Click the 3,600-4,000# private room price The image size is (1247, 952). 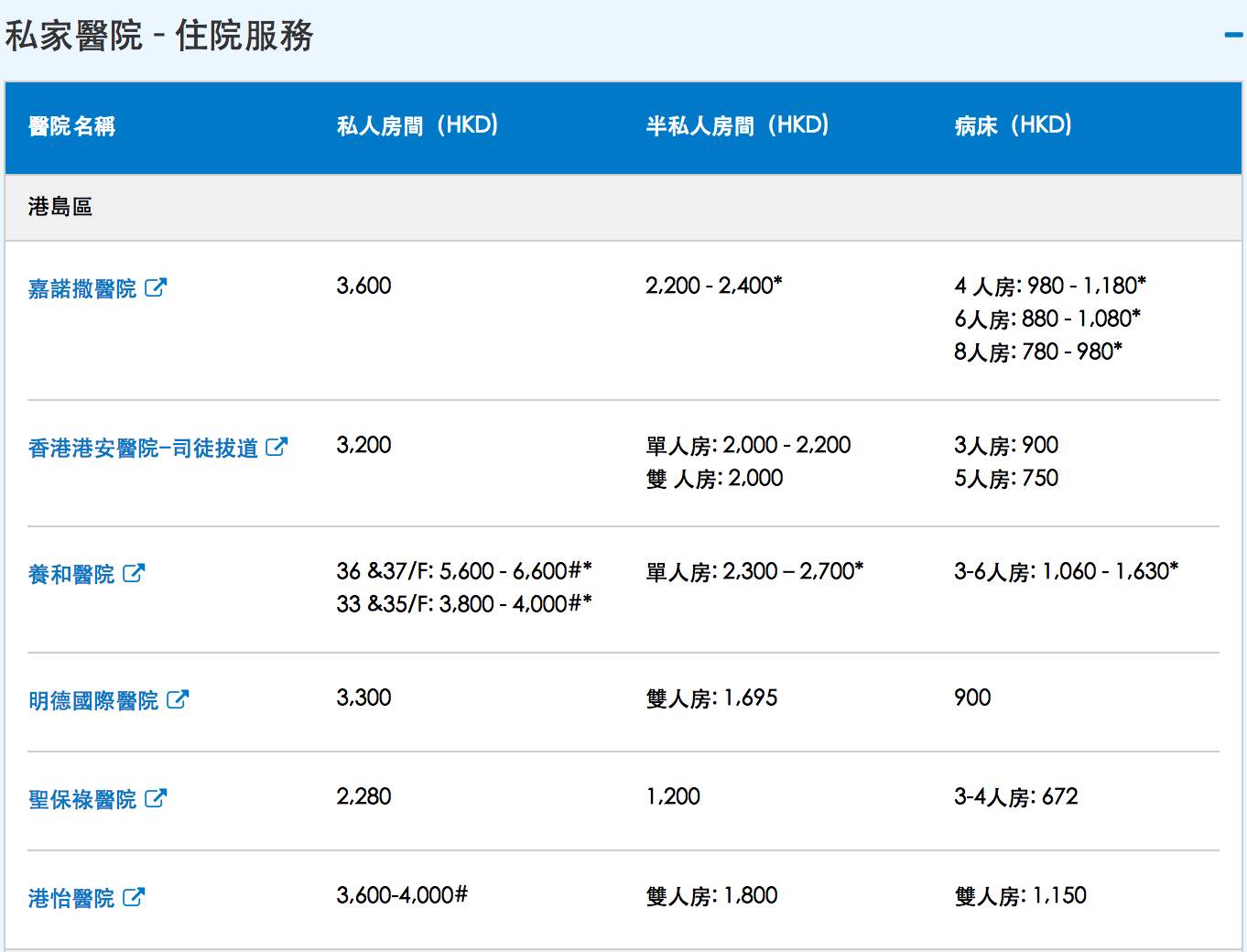(402, 895)
